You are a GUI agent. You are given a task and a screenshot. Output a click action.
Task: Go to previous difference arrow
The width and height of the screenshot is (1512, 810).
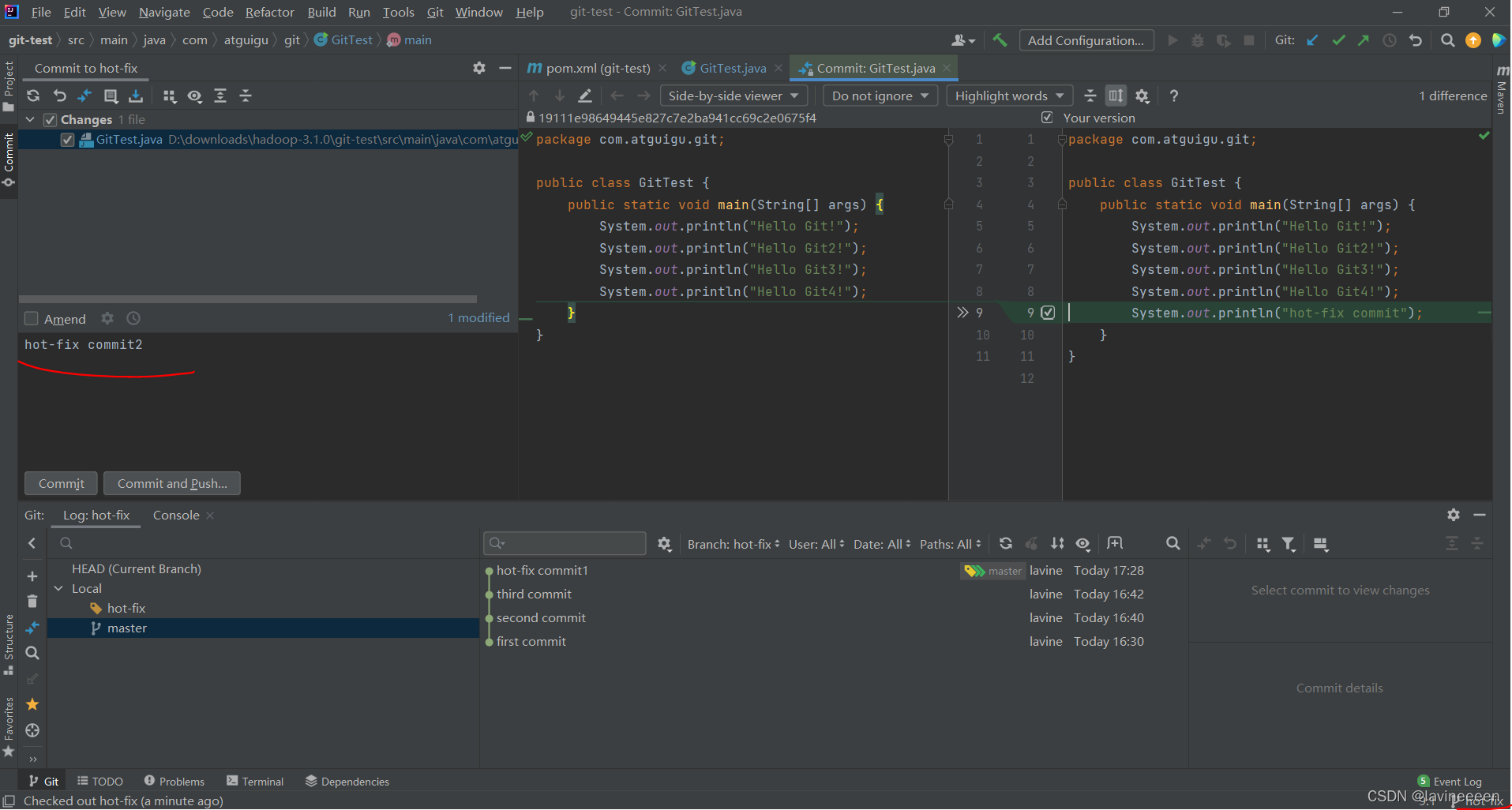534,96
